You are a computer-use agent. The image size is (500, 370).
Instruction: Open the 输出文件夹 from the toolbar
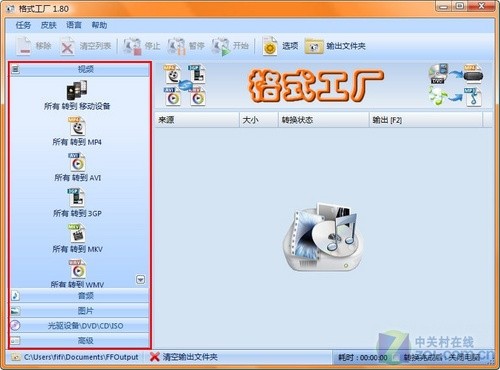click(x=335, y=46)
